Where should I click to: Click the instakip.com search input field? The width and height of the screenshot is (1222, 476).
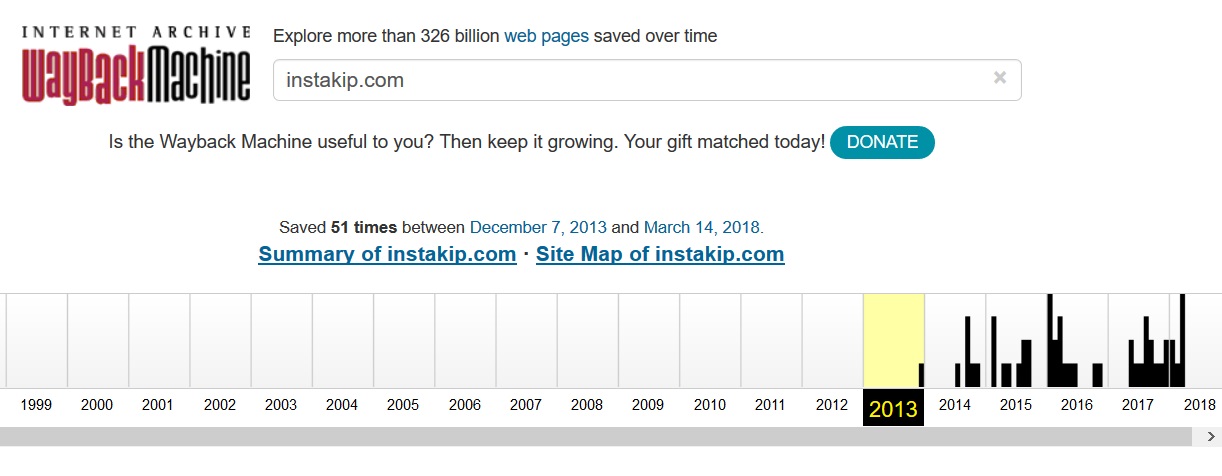(x=647, y=80)
